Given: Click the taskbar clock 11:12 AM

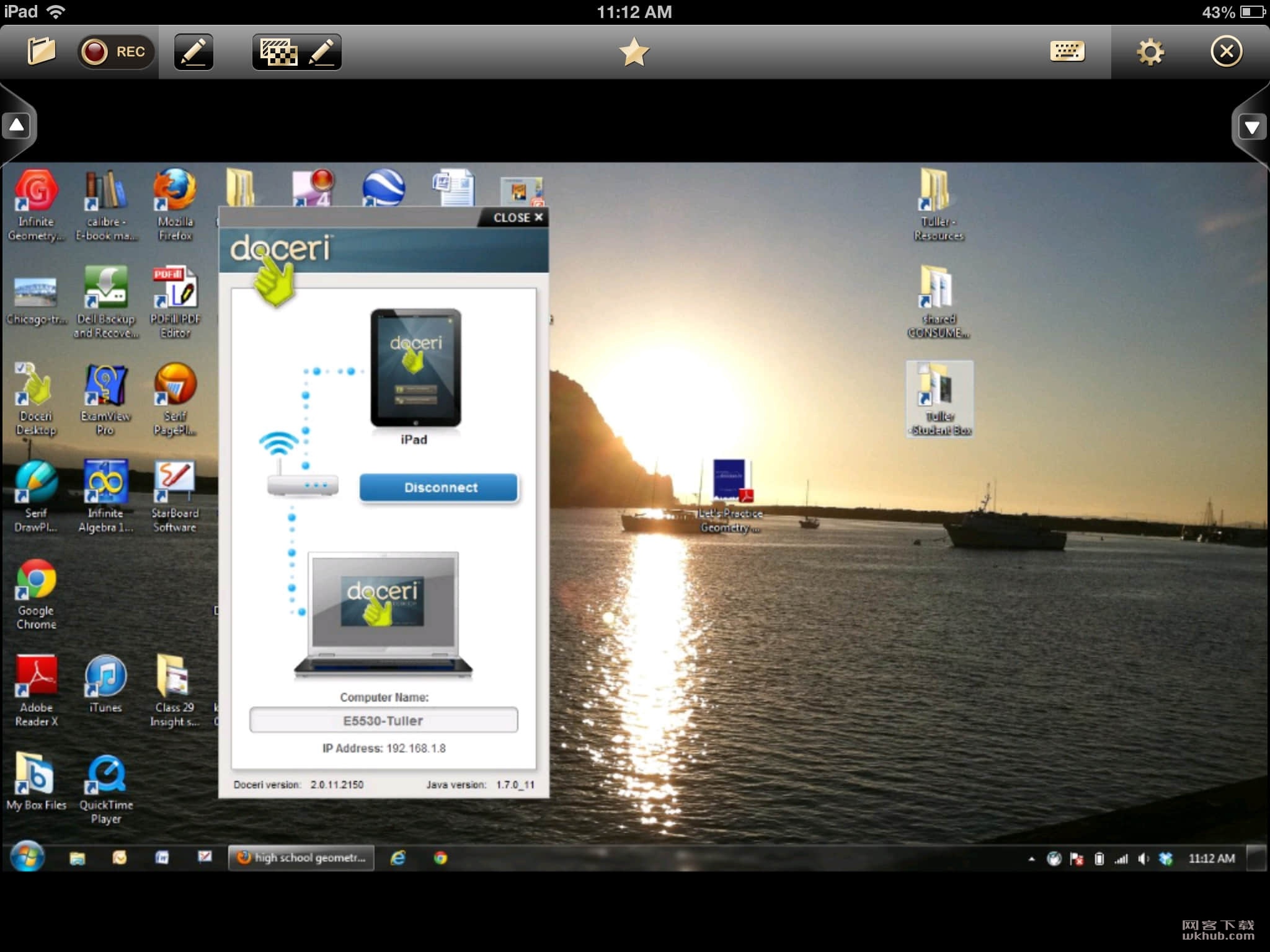Looking at the screenshot, I should tap(1211, 858).
